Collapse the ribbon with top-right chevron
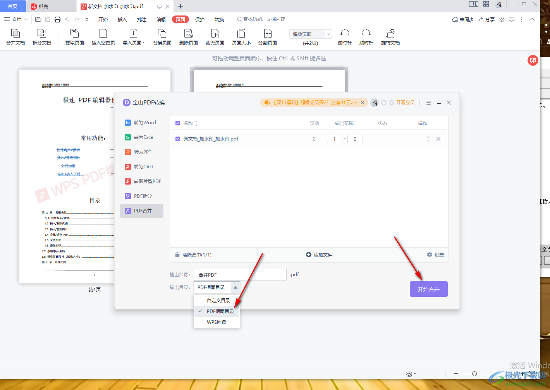 pyautogui.click(x=532, y=19)
